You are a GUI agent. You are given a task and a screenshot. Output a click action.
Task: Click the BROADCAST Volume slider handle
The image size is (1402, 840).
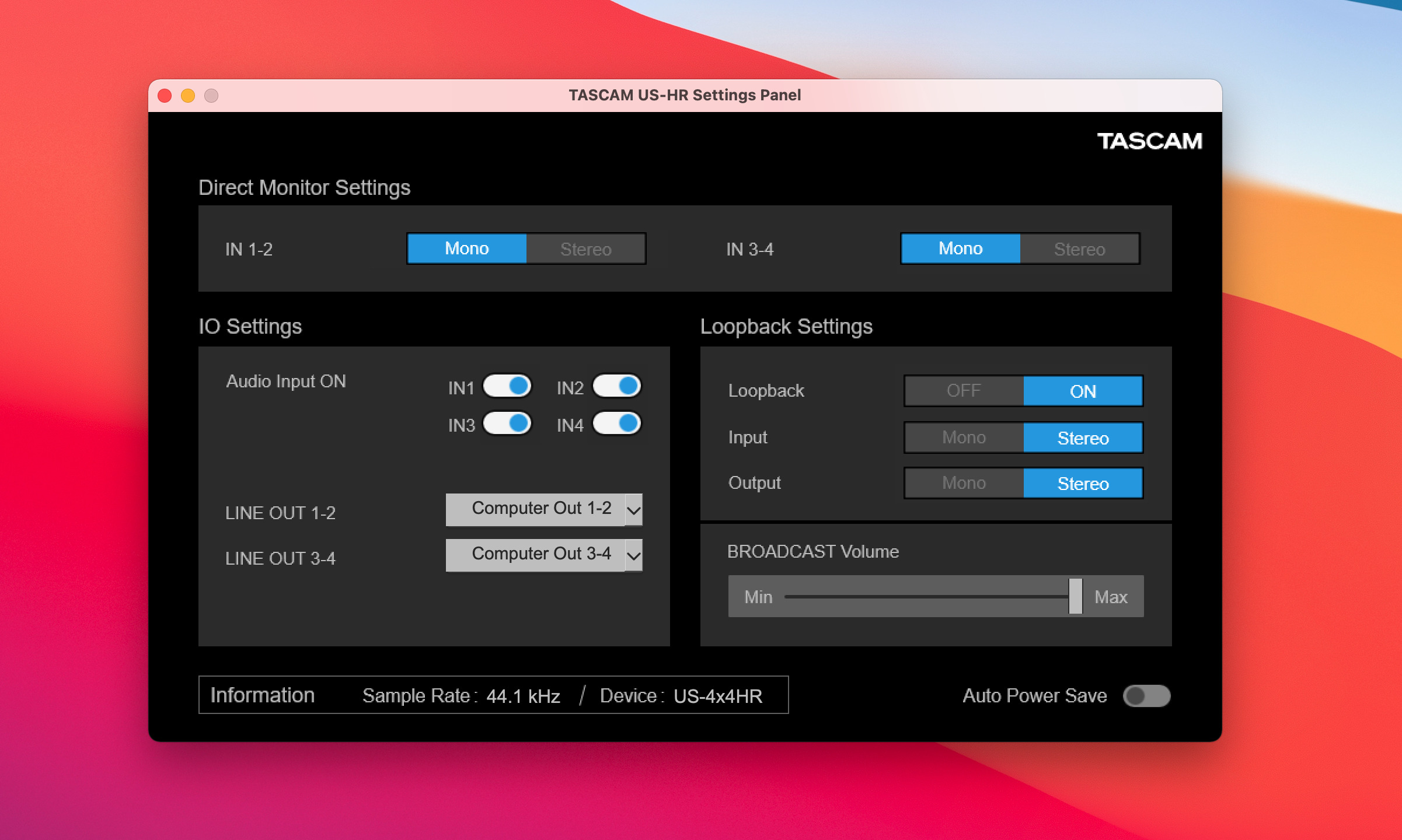(x=1075, y=596)
